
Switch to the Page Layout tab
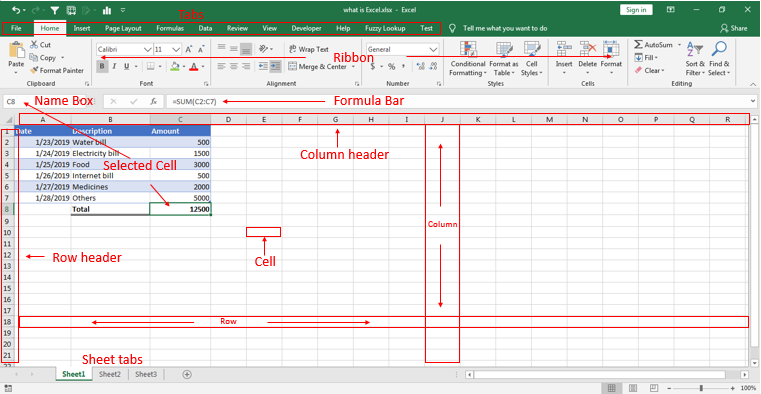(123, 28)
